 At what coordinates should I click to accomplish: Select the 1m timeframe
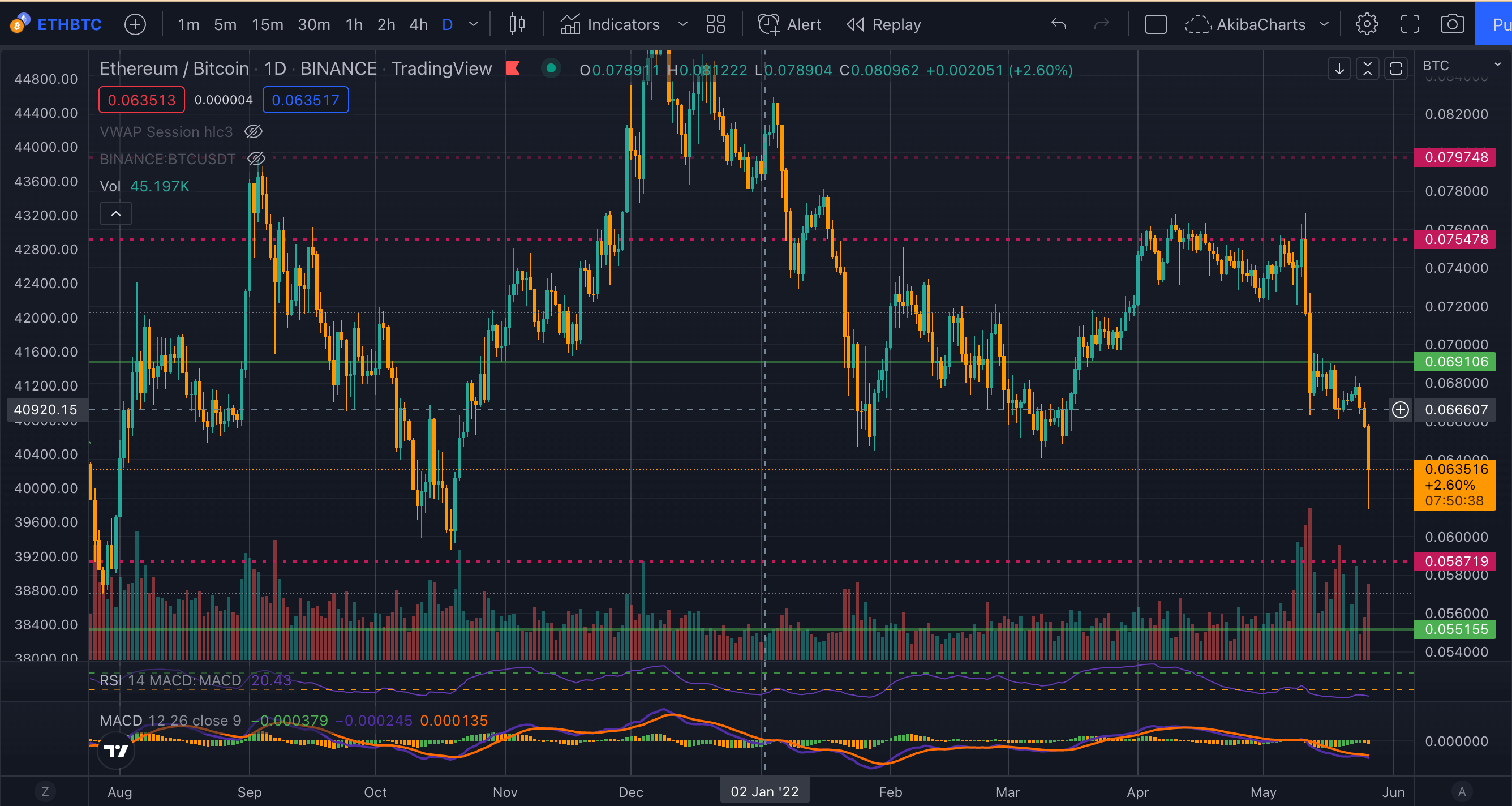click(x=188, y=25)
